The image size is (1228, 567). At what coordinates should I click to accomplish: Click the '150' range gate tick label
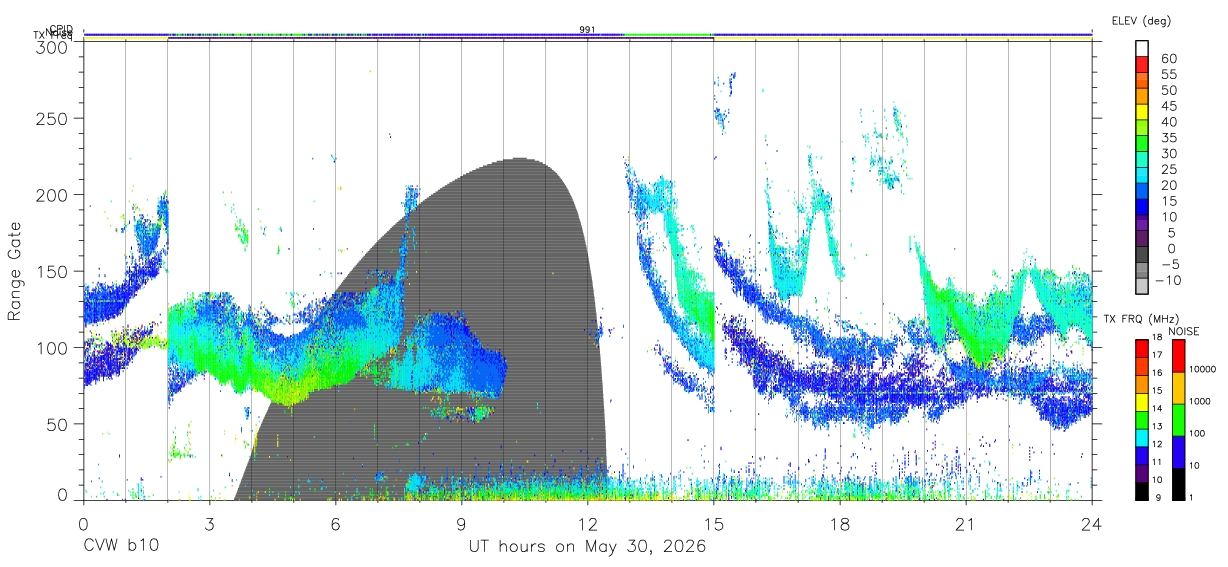[51, 271]
